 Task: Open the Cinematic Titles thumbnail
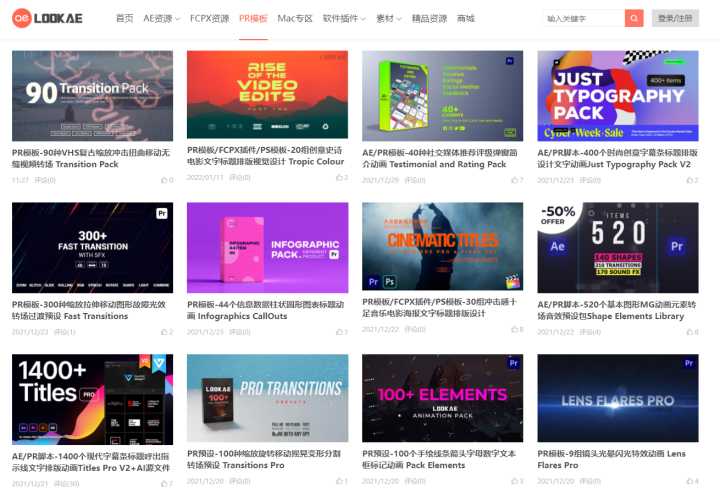click(x=443, y=248)
